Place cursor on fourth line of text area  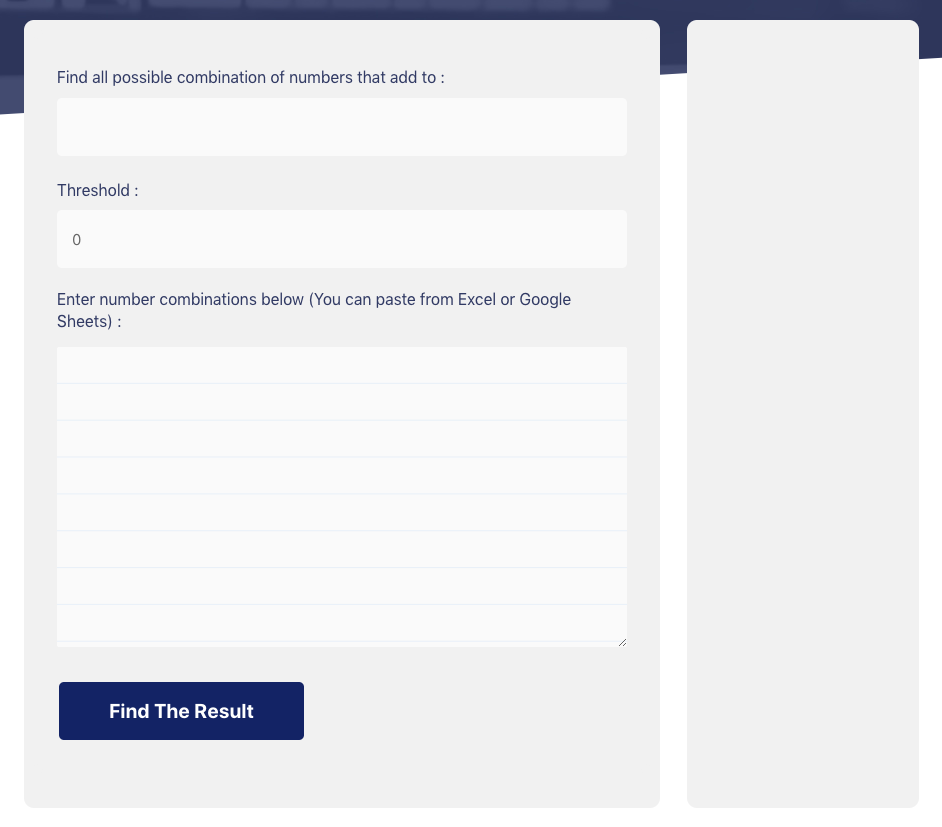tap(342, 476)
